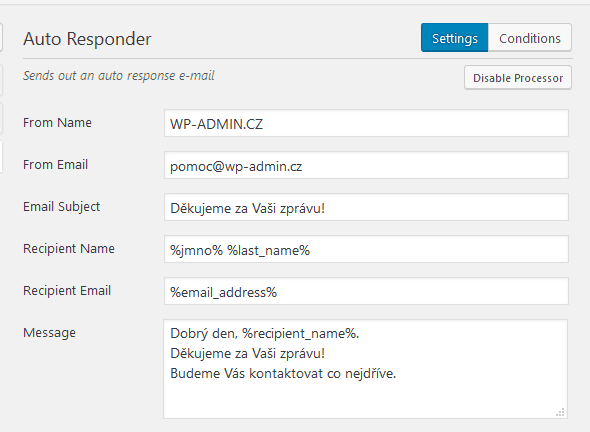The height and width of the screenshot is (432, 590).
Task: Click the From Email field with pomoc@wp-admin.cz
Action: pos(366,166)
